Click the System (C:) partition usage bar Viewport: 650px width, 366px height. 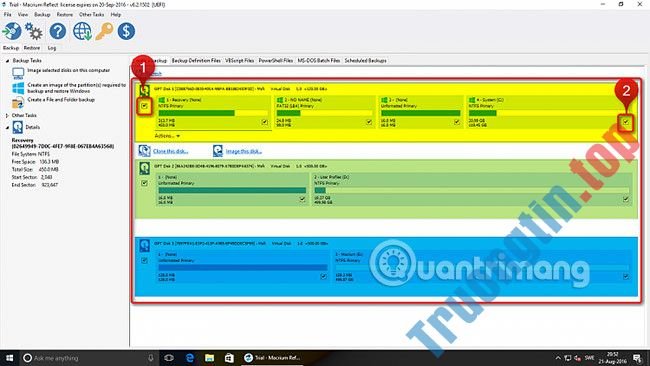coord(549,113)
